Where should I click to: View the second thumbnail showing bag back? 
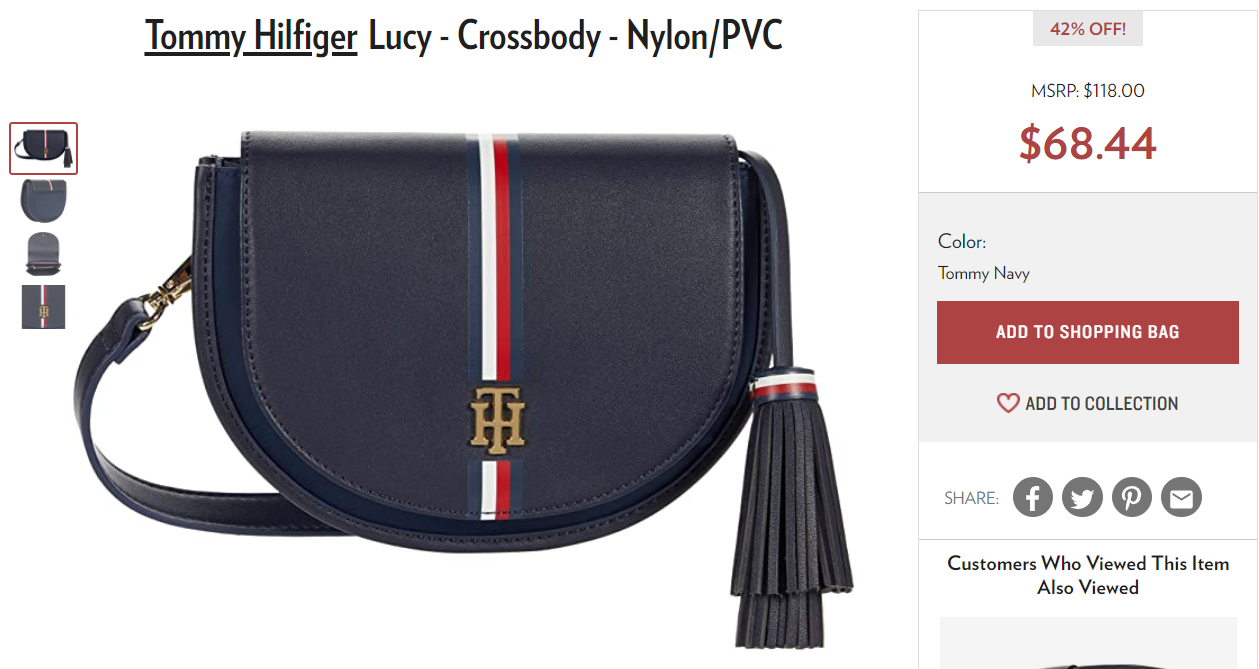[44, 200]
